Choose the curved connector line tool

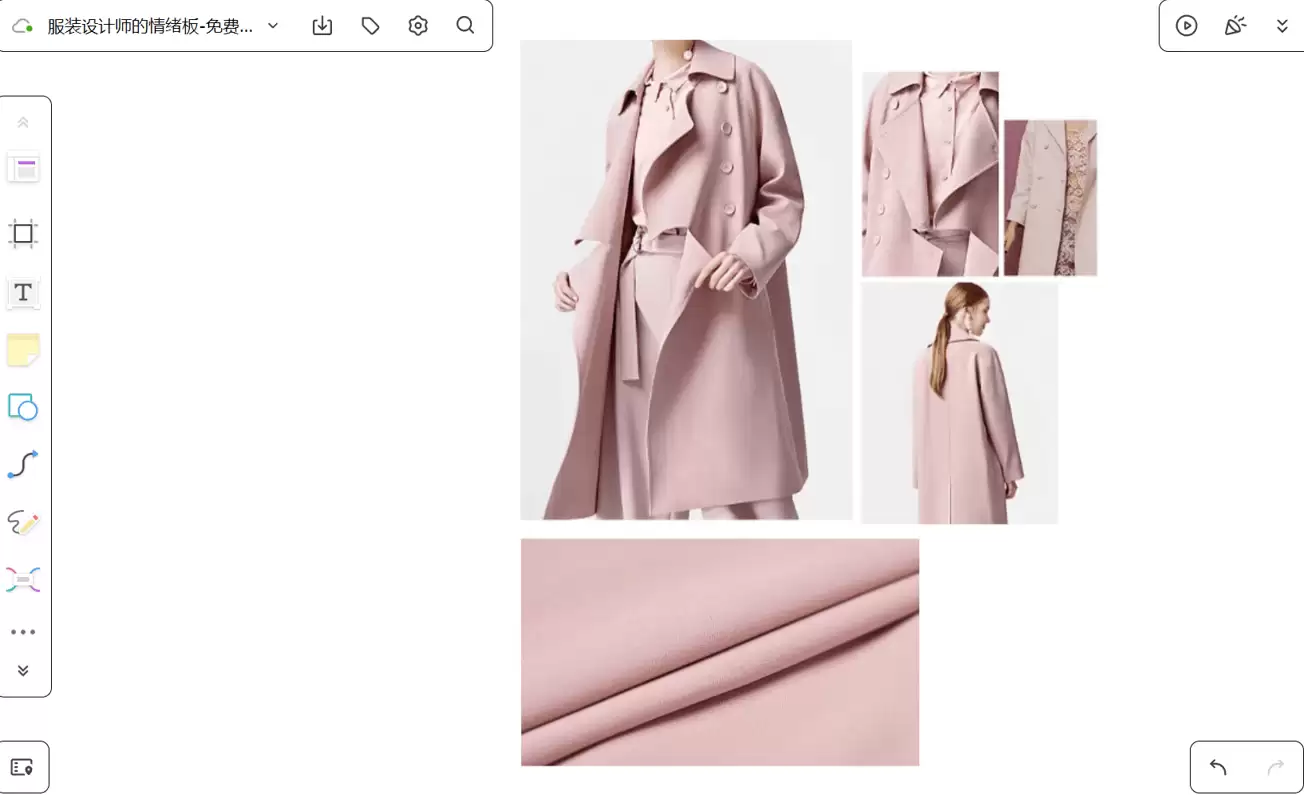[23, 464]
